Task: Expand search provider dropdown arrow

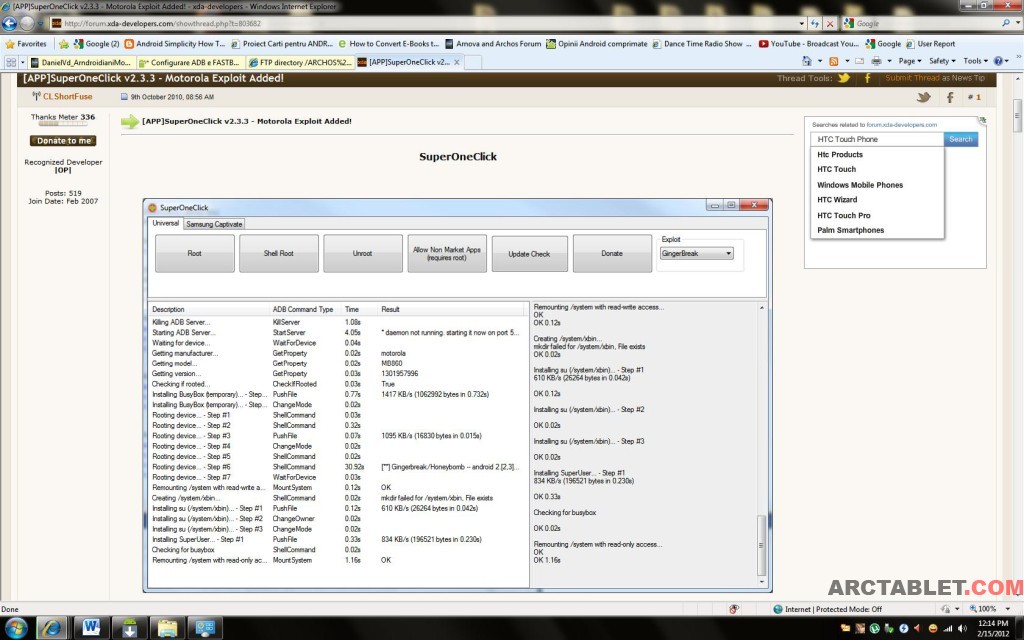Action: coord(1017,23)
